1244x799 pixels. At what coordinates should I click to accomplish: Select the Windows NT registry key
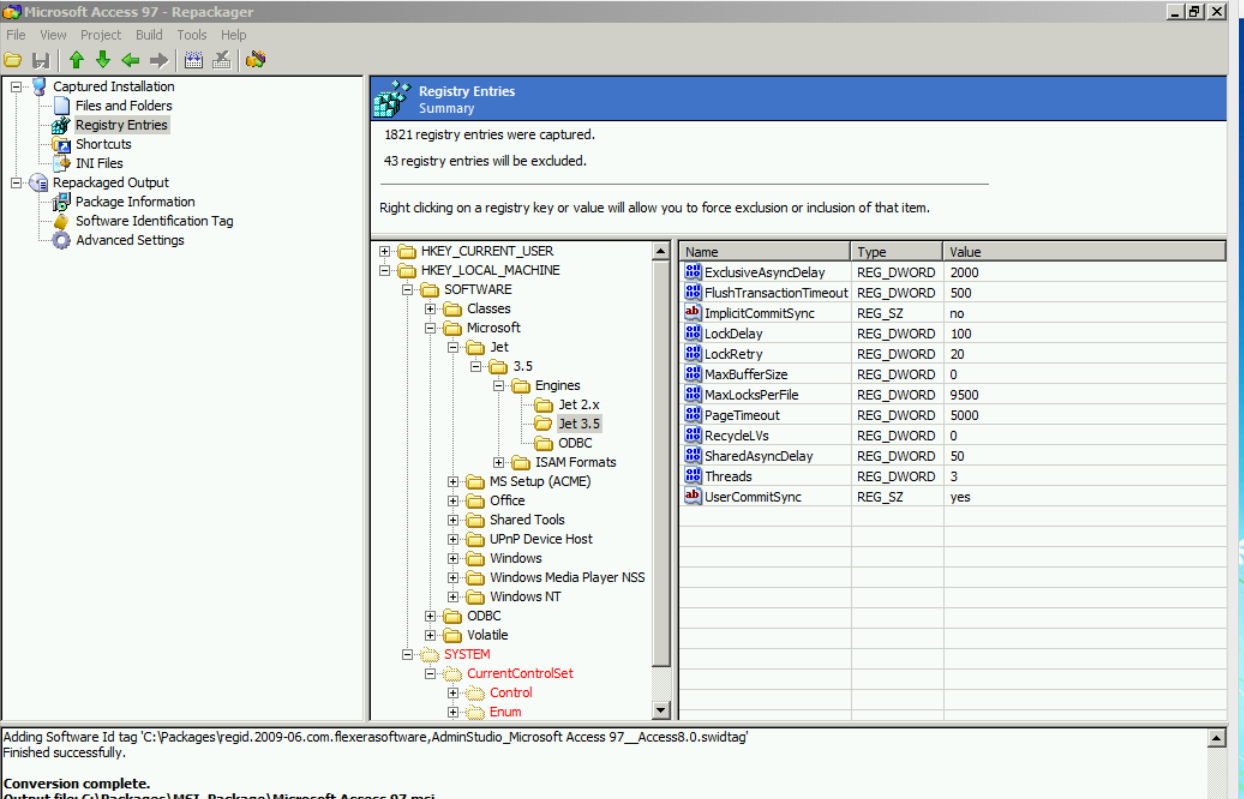click(x=525, y=597)
